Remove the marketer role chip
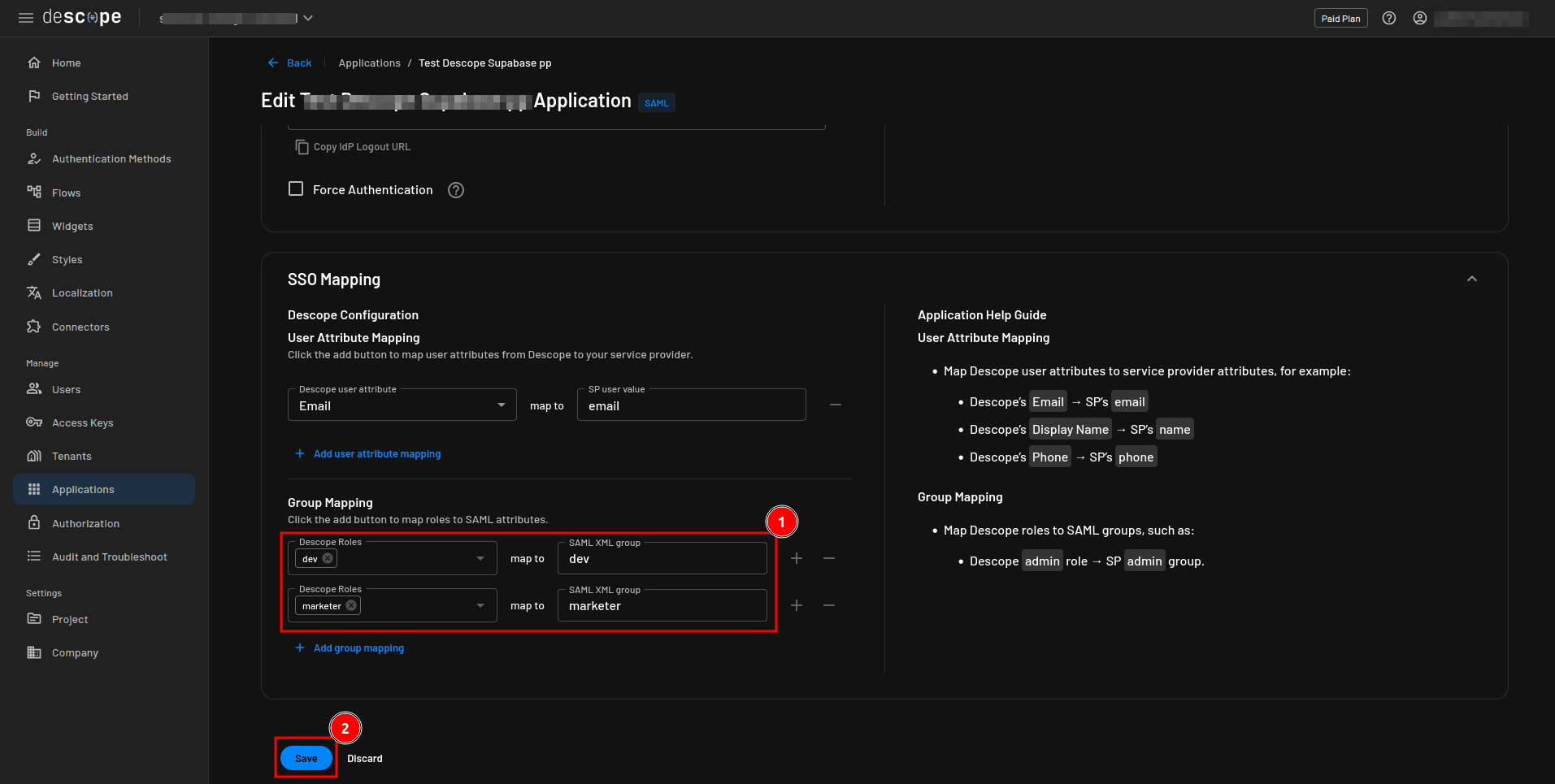The height and width of the screenshot is (784, 1555). [351, 605]
